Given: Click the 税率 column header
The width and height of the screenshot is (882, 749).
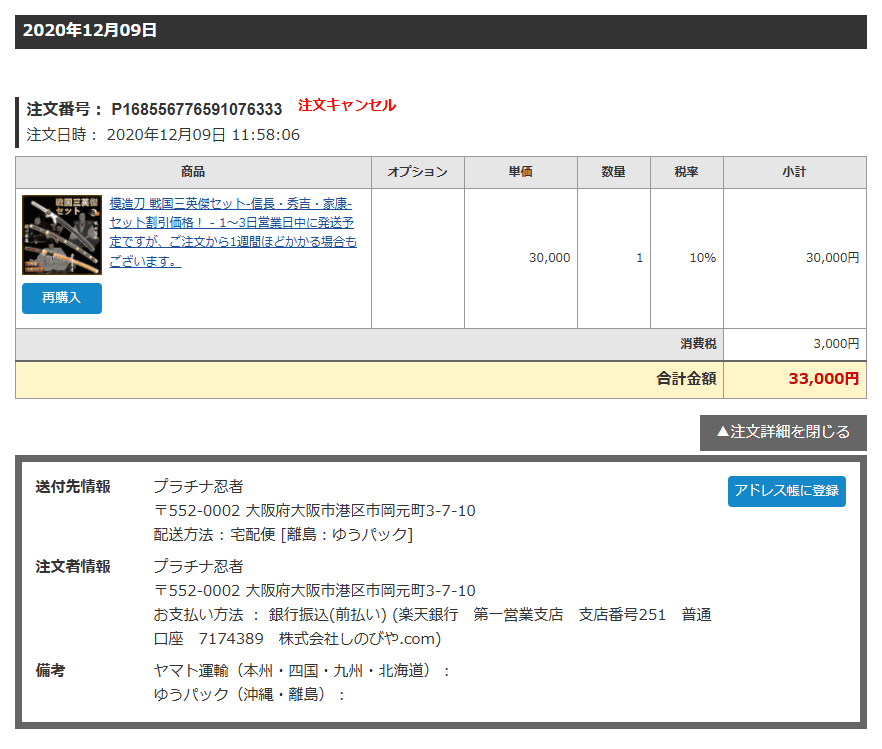Looking at the screenshot, I should point(686,172).
